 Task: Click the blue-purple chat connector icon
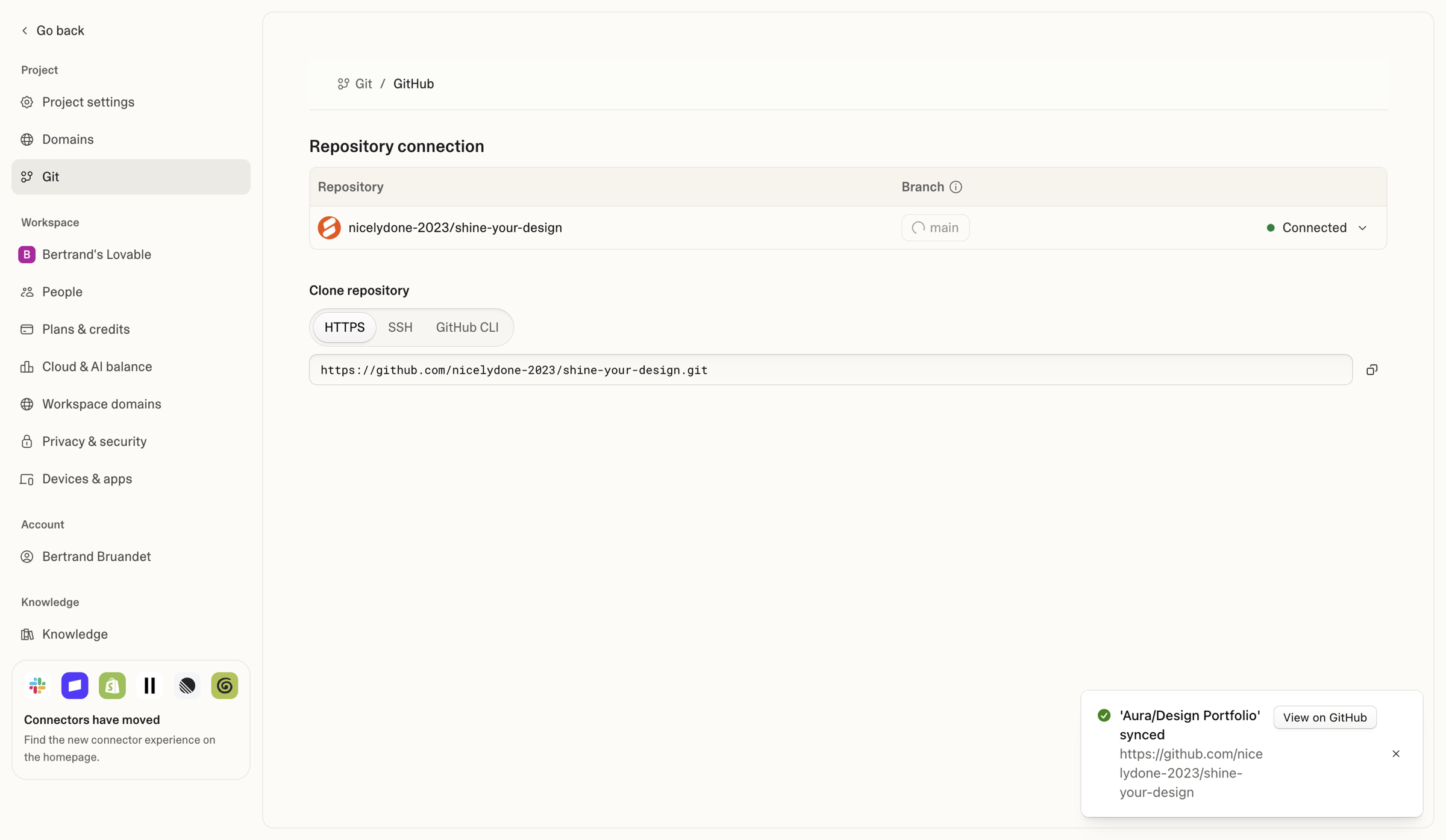tap(75, 686)
